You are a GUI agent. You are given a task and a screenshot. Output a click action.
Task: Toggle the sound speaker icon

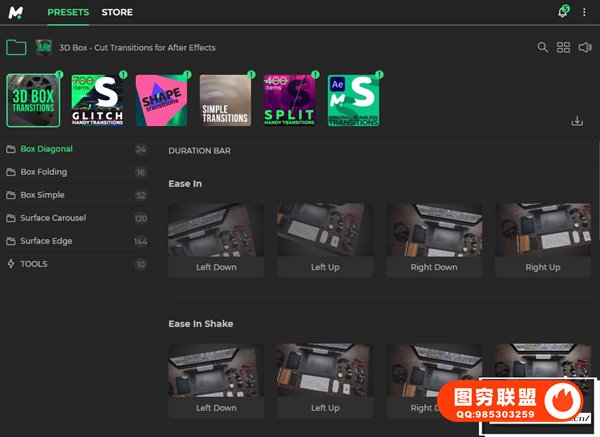(x=584, y=47)
